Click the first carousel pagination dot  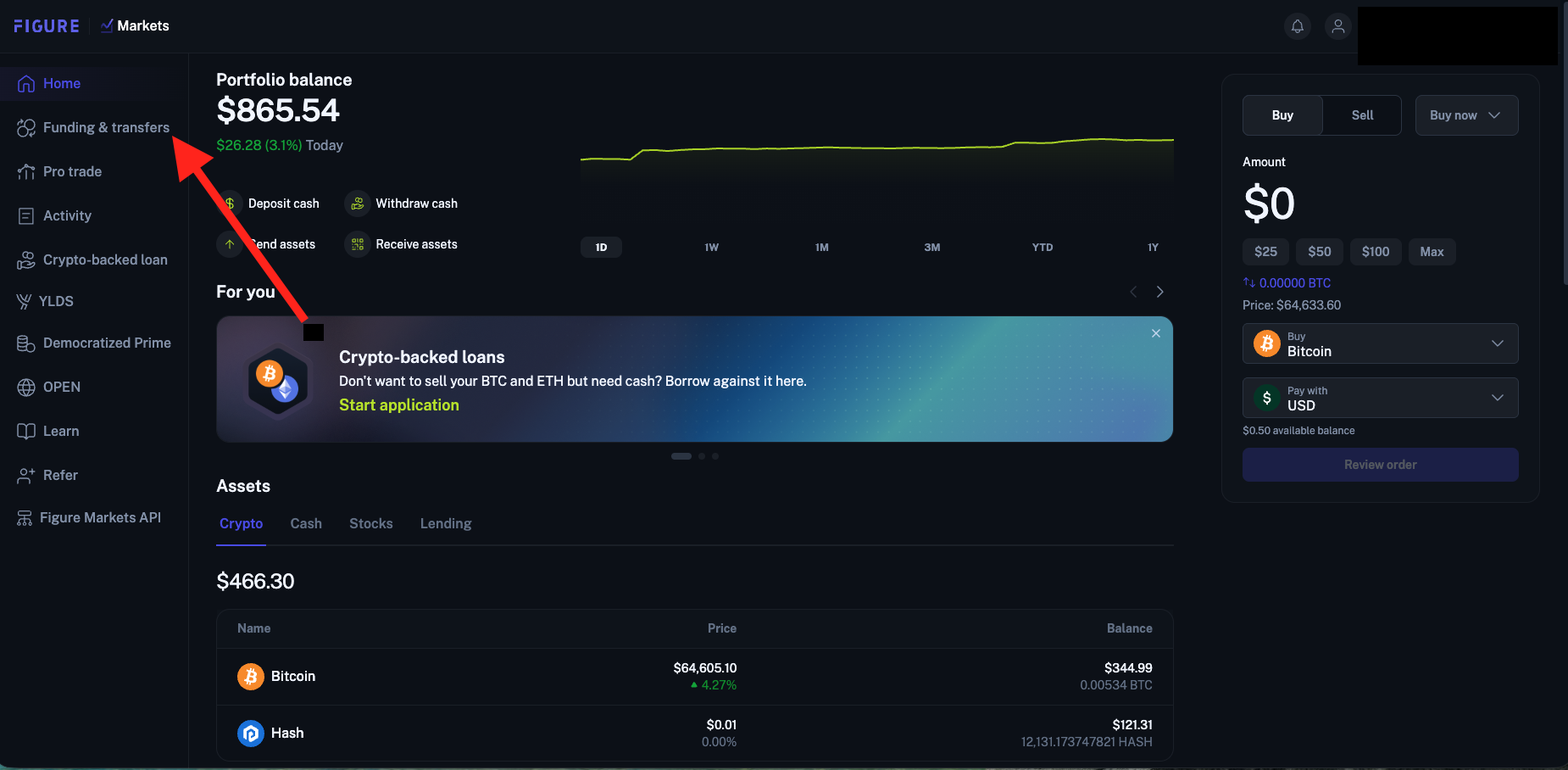(681, 456)
